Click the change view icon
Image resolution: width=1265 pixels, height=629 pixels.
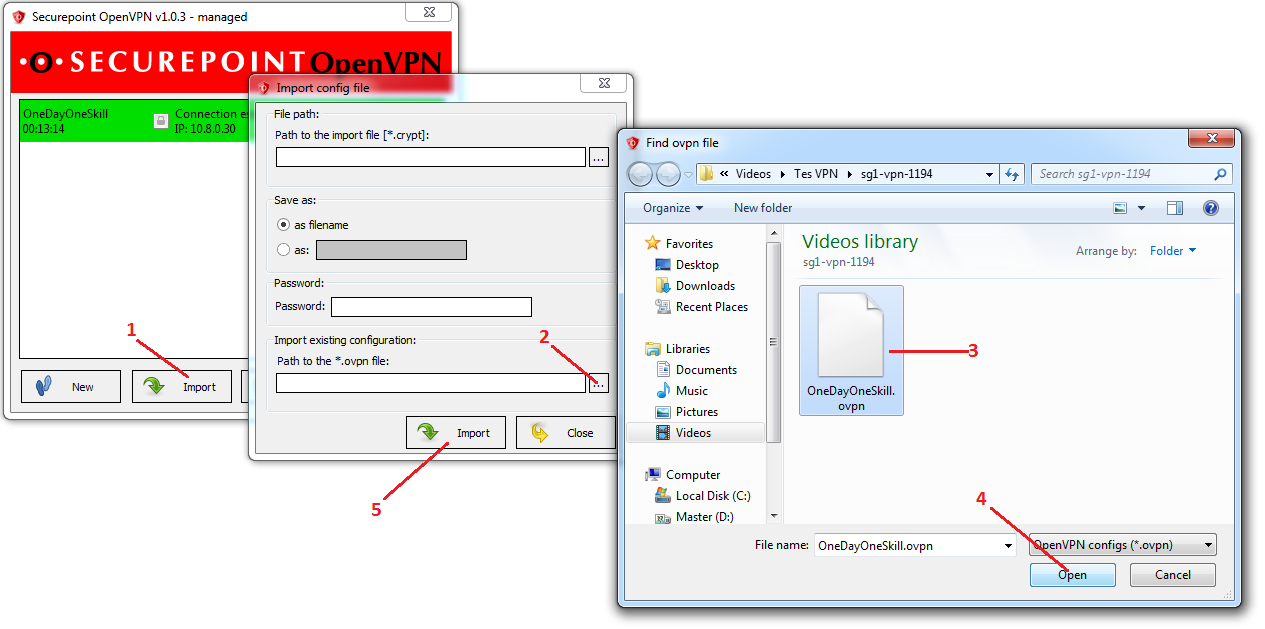[1120, 208]
